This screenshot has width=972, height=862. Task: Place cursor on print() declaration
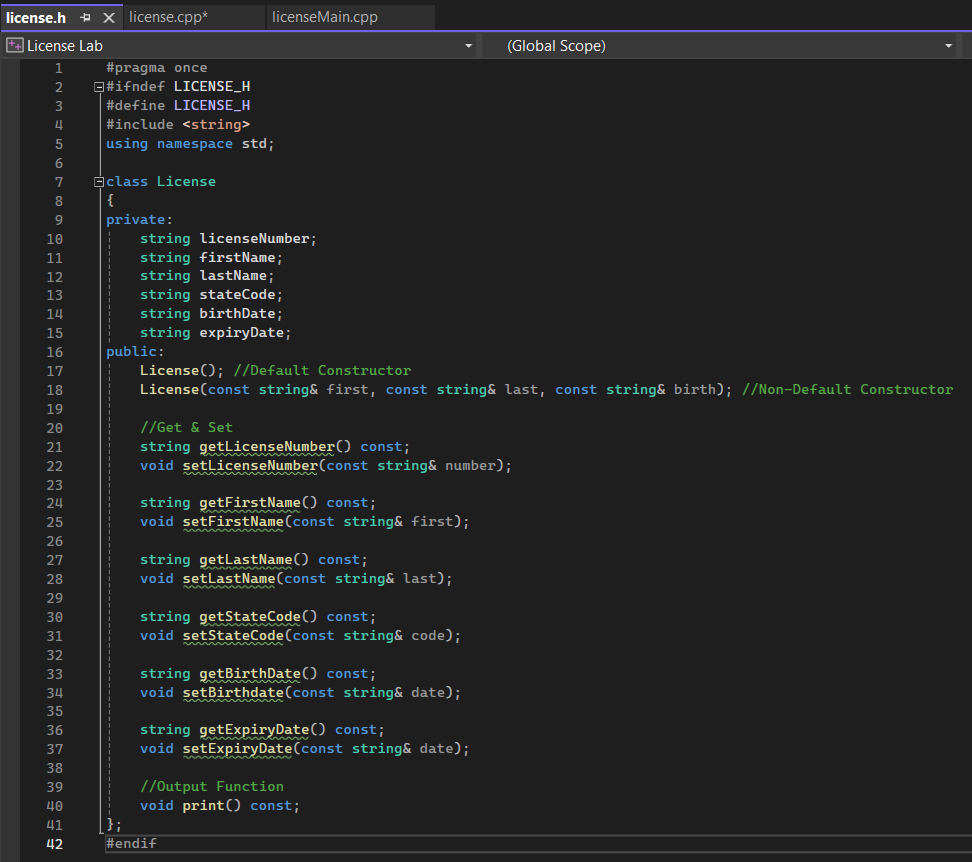[x=203, y=805]
